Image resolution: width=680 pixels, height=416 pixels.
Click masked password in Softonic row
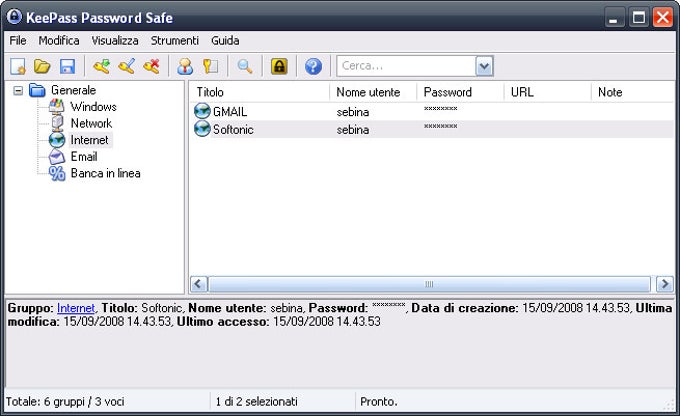coord(440,126)
